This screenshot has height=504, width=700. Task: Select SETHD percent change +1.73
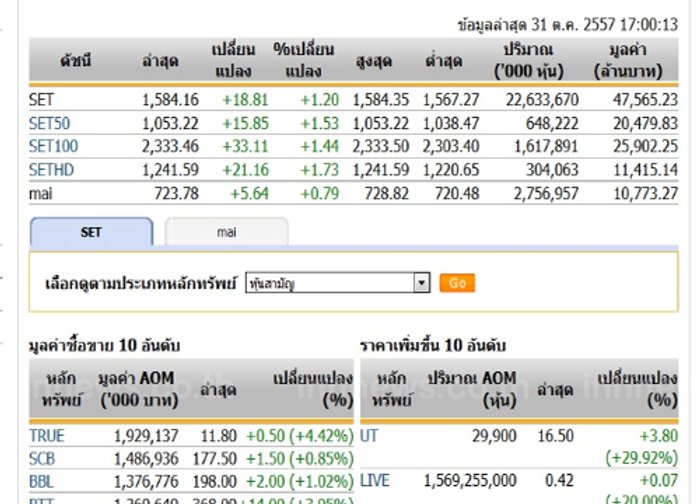tap(320, 170)
